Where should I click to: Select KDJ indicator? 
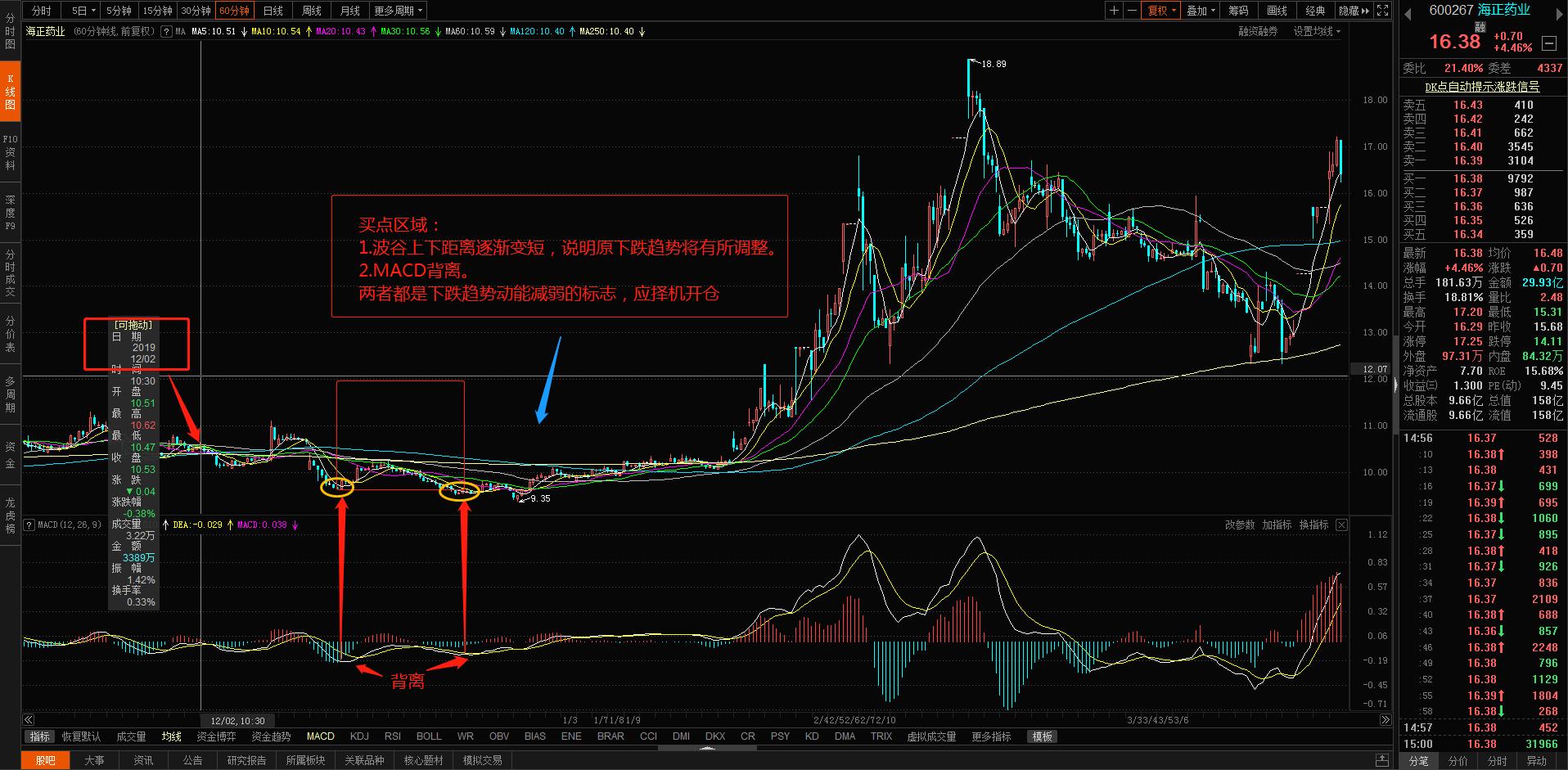tap(359, 736)
